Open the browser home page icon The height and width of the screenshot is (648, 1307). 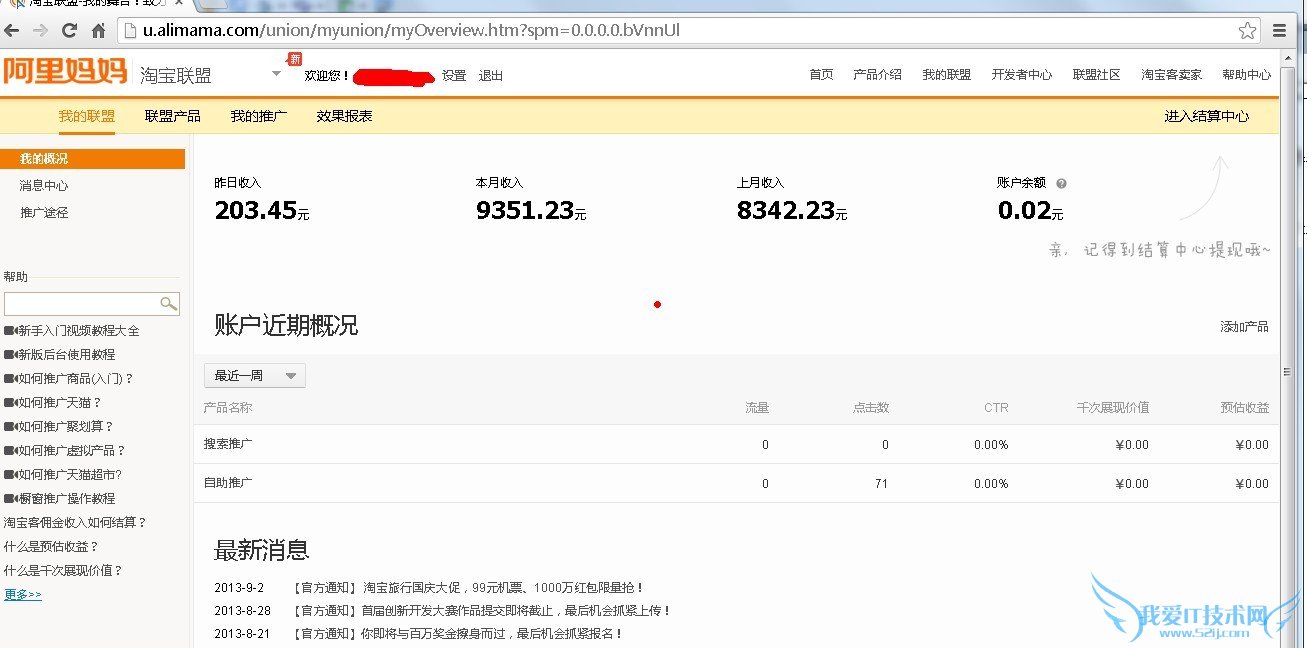click(98, 31)
